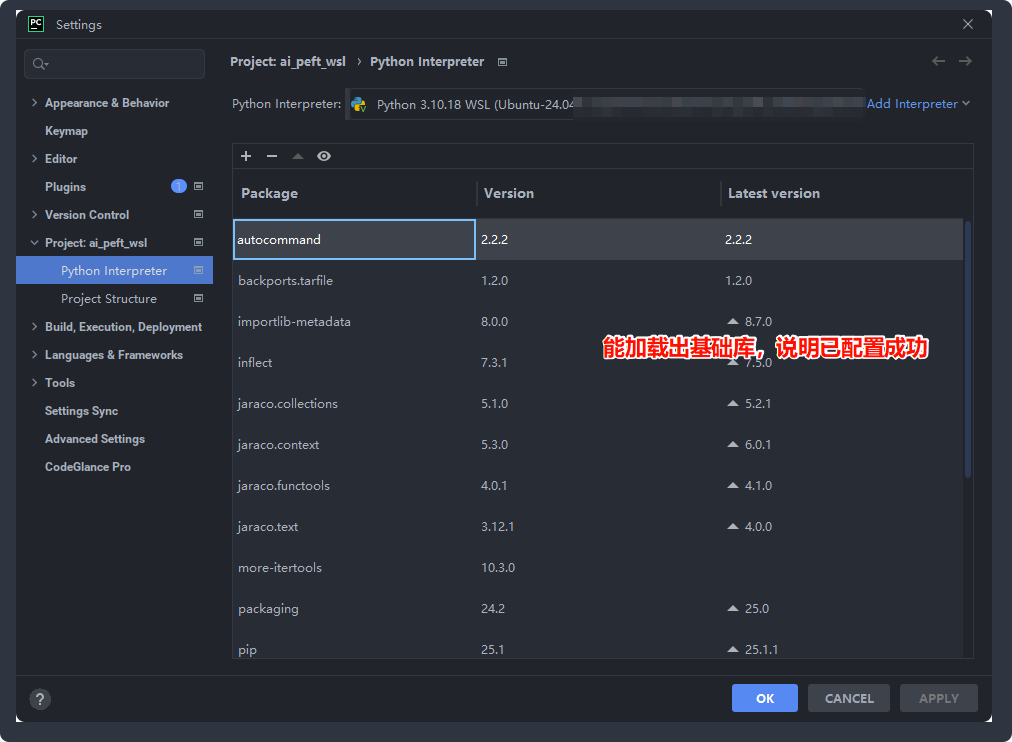The width and height of the screenshot is (1012, 742).
Task: Click the package list vertical scrollbar
Action: 967,348
